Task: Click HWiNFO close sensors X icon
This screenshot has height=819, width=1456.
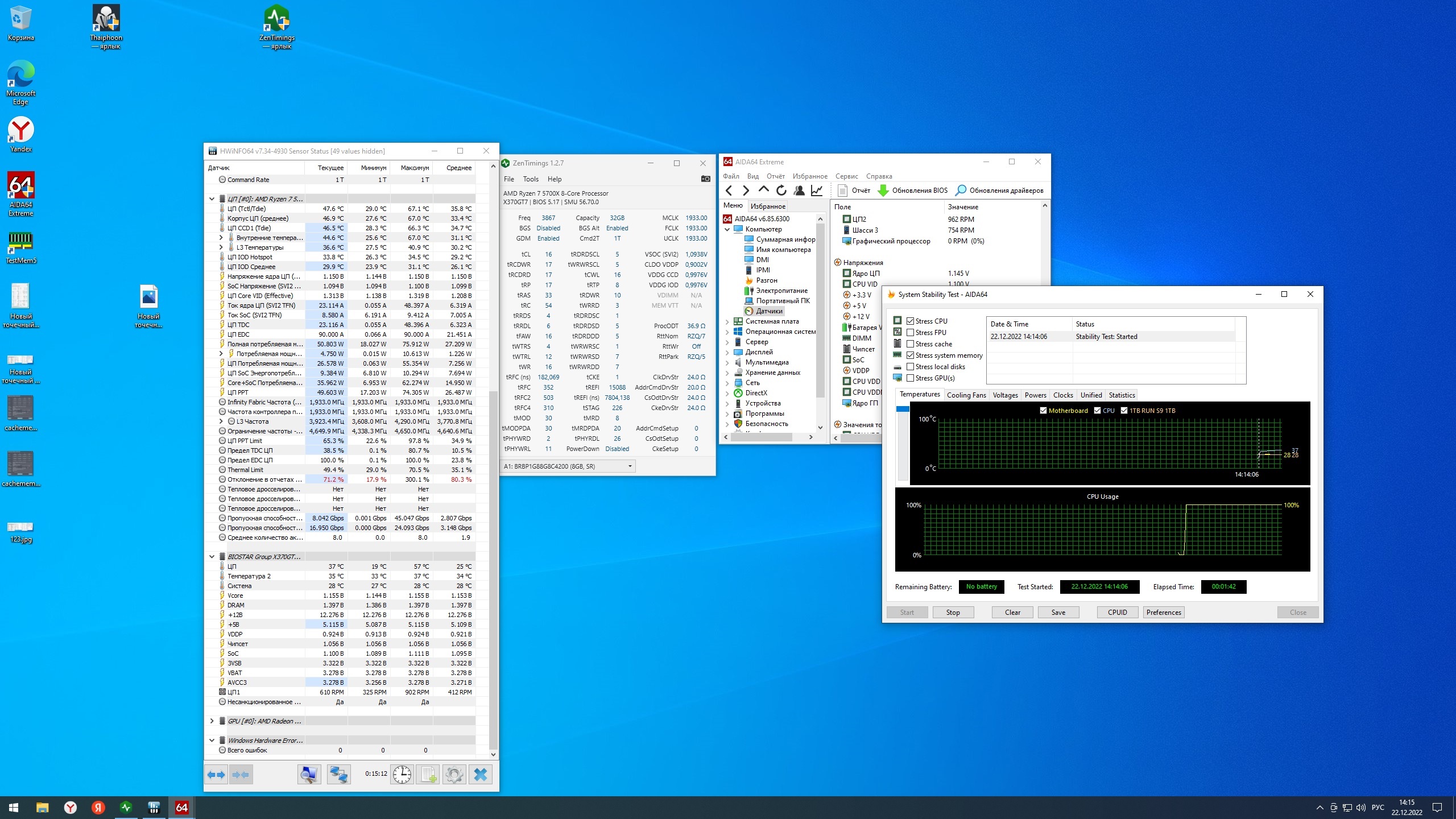Action: 481,774
